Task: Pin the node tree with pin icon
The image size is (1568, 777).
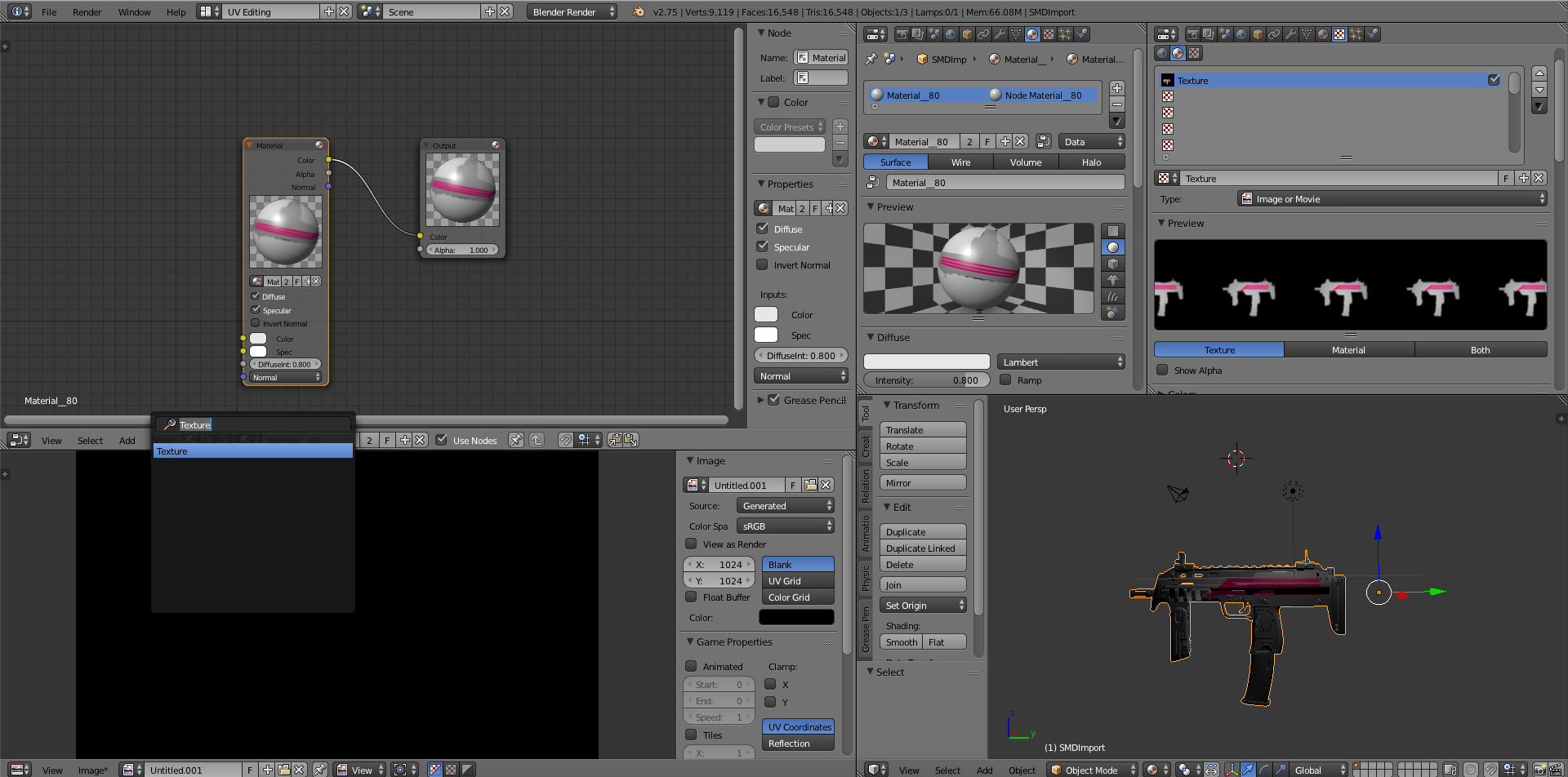Action: click(516, 440)
